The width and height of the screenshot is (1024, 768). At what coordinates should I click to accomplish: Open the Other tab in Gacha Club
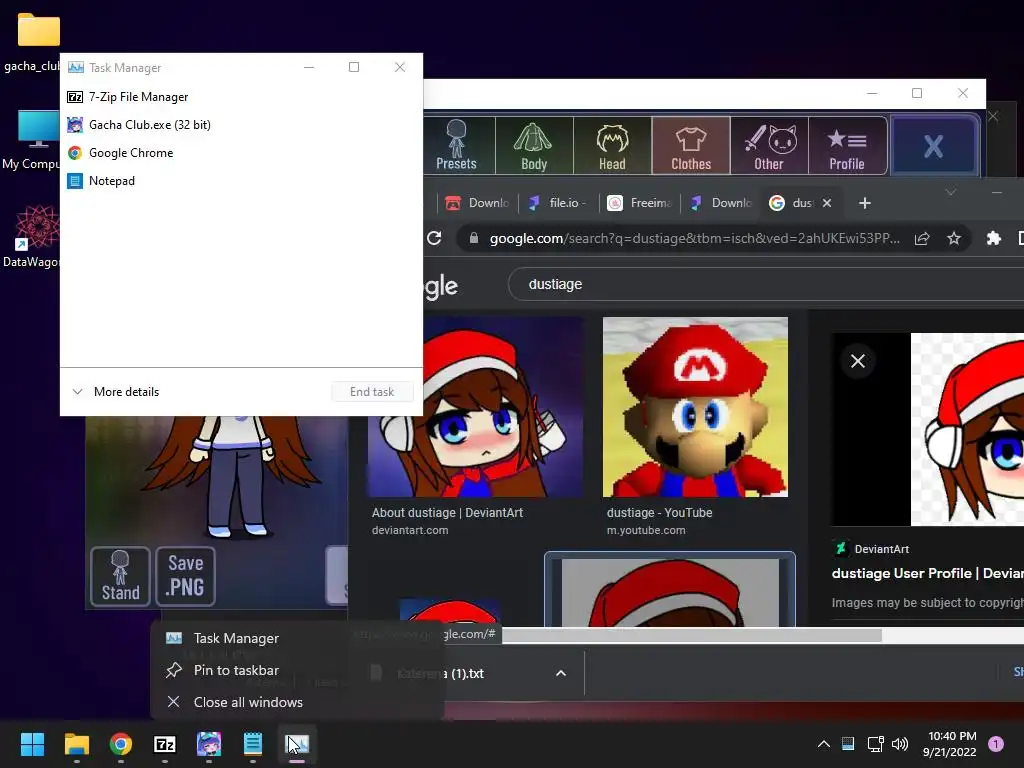[769, 146]
